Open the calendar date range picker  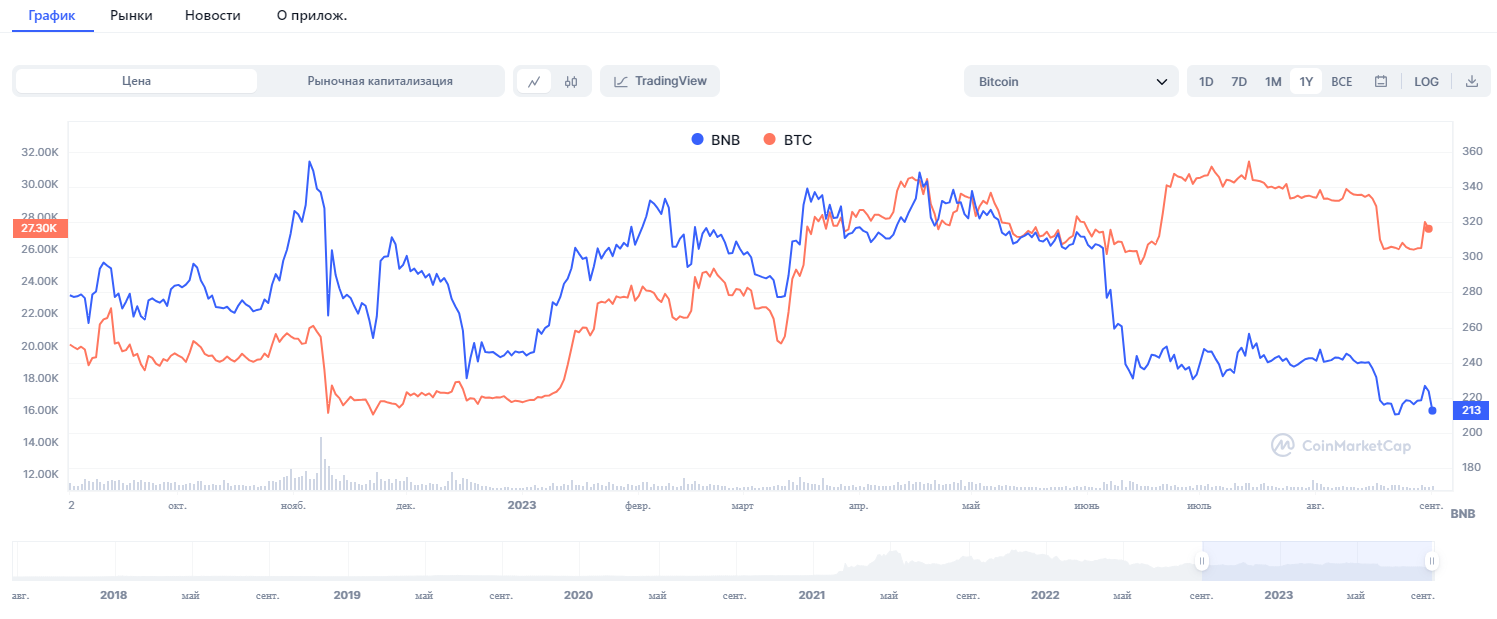1381,81
